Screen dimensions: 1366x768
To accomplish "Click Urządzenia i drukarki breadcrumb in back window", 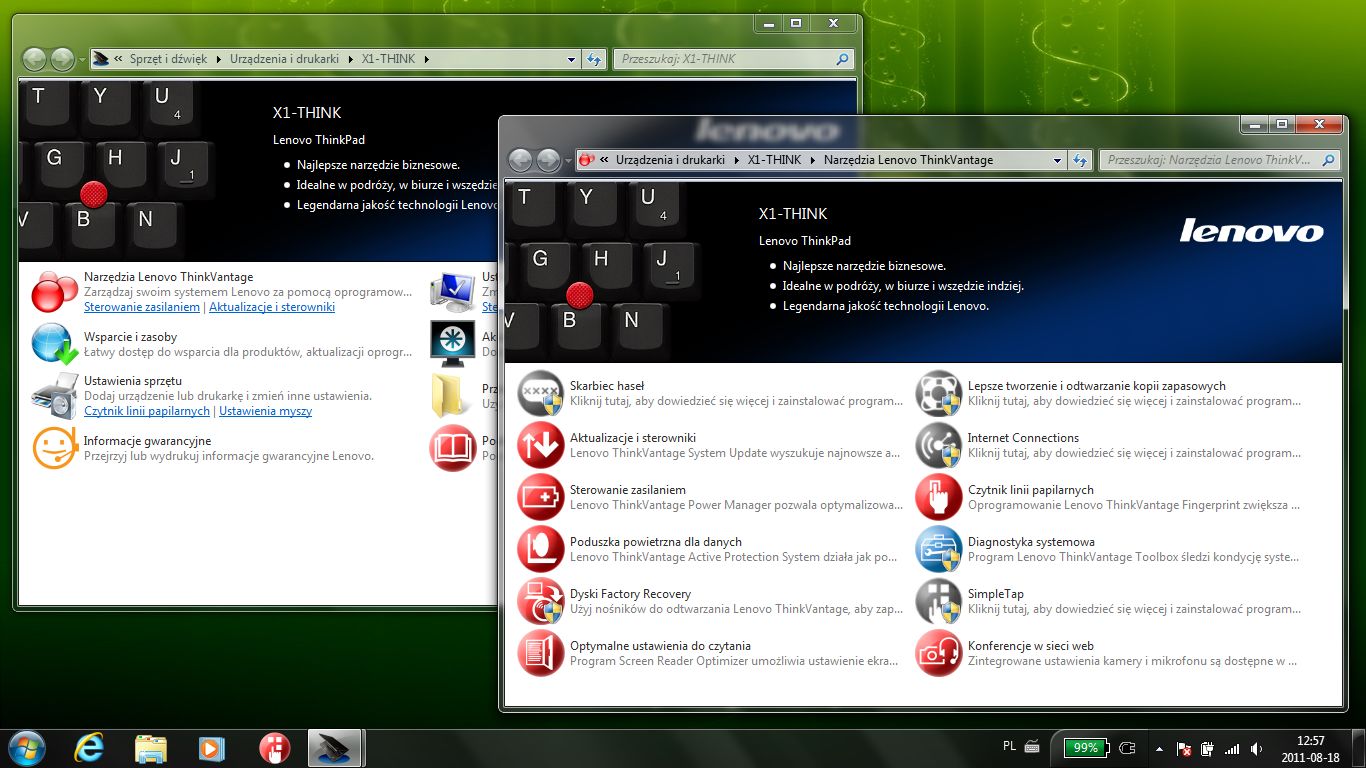I will point(285,59).
